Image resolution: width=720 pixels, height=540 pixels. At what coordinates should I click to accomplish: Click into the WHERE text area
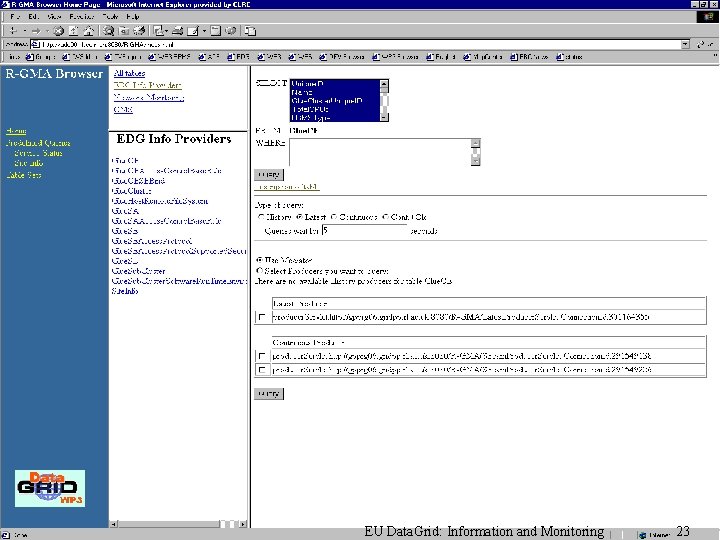pos(380,152)
